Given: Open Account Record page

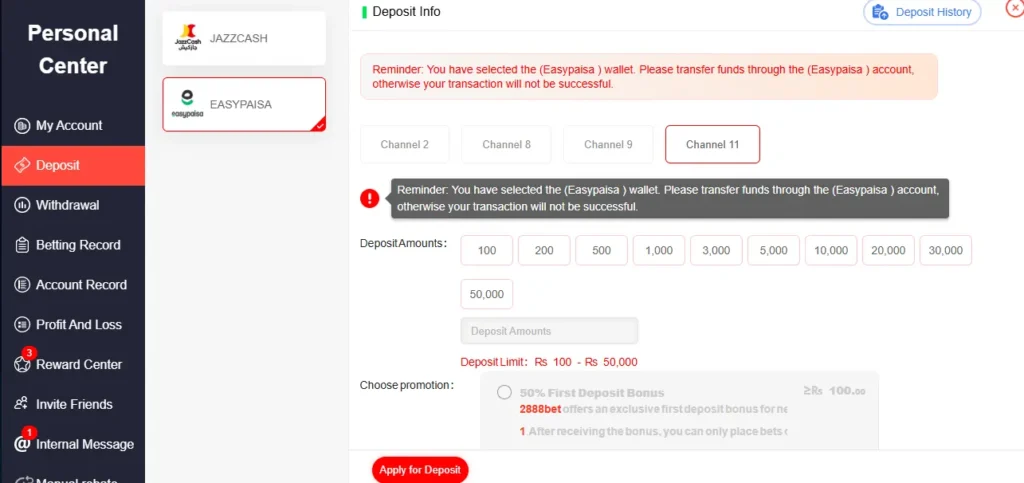Looking at the screenshot, I should [72, 285].
